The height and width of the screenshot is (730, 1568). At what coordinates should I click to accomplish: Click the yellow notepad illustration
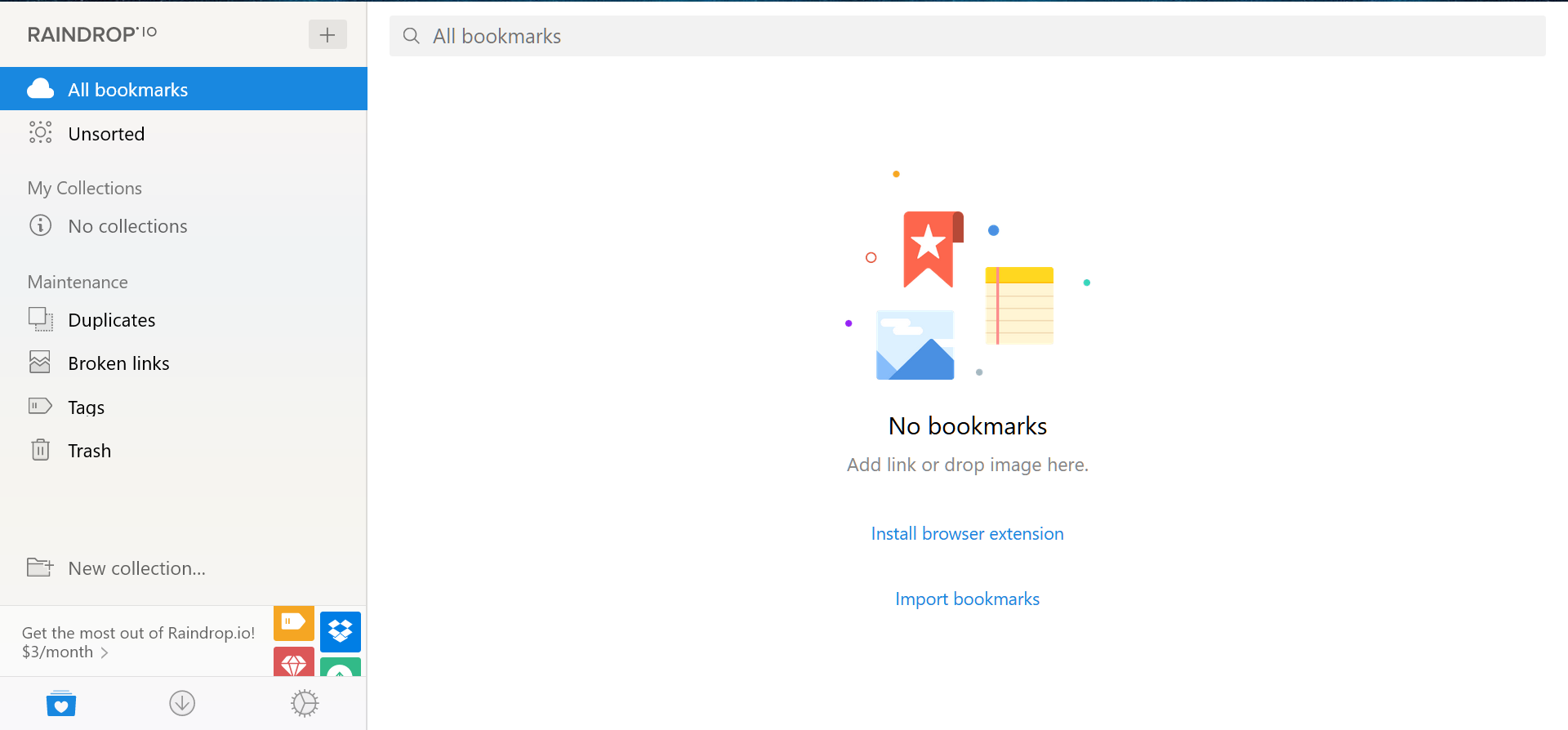coord(1019,305)
